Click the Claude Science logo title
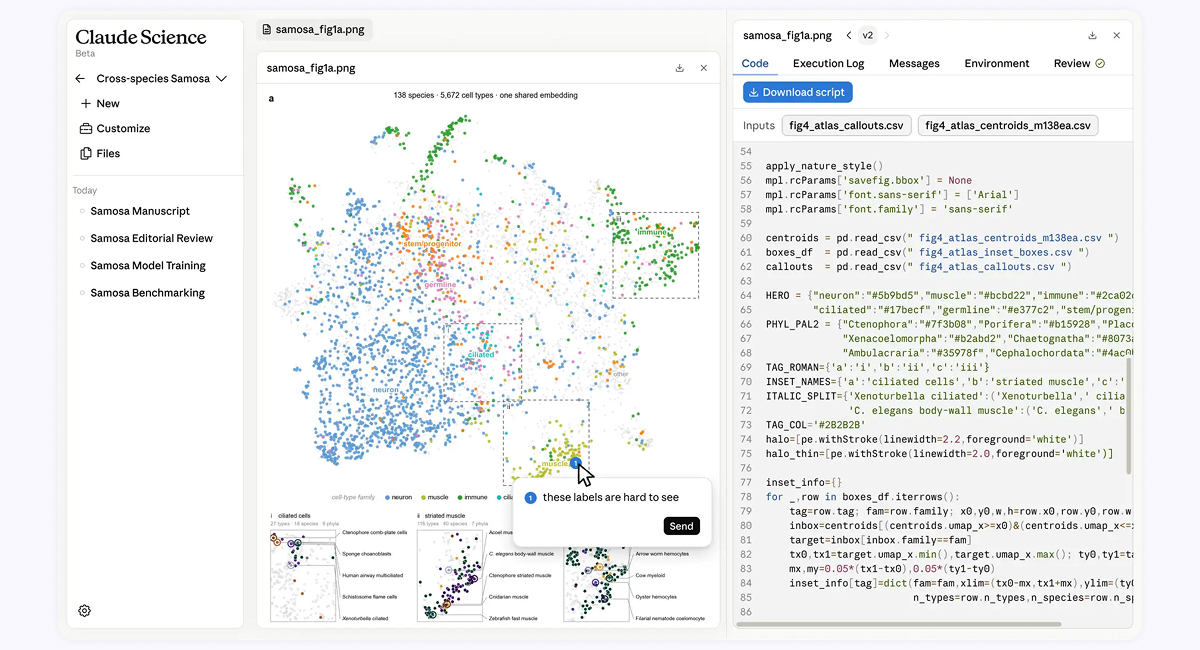The height and width of the screenshot is (650, 1200). [x=141, y=38]
